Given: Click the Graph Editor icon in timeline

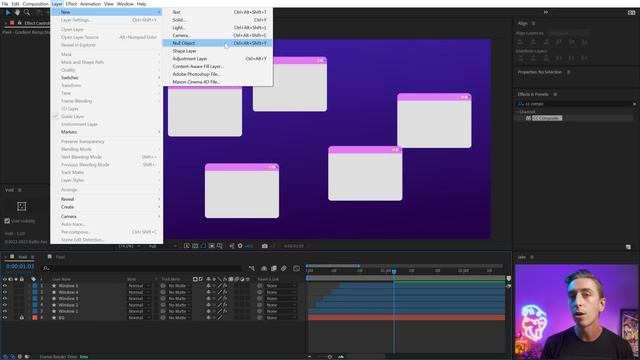Looking at the screenshot, I should click(x=297, y=268).
